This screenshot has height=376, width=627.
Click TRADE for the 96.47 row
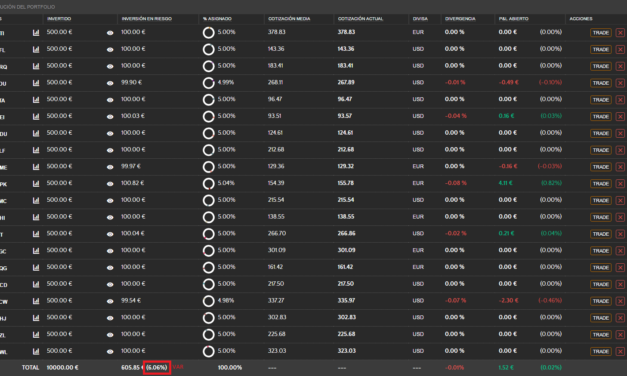(601, 100)
